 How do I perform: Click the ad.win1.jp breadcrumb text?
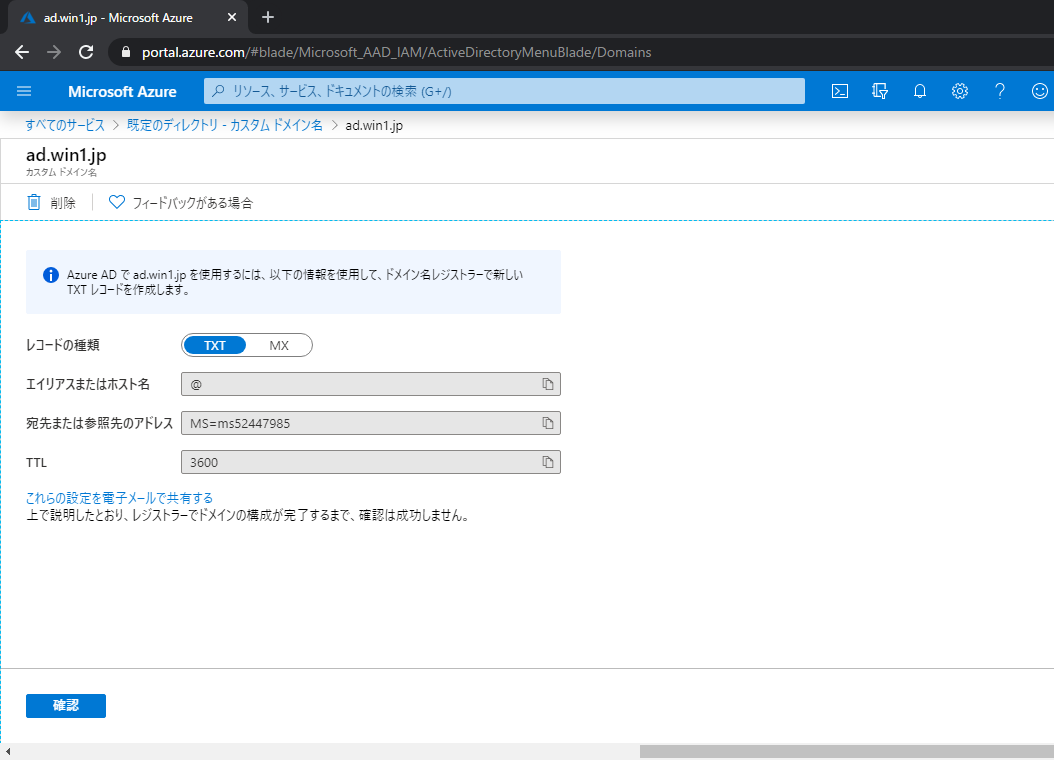pyautogui.click(x=374, y=125)
